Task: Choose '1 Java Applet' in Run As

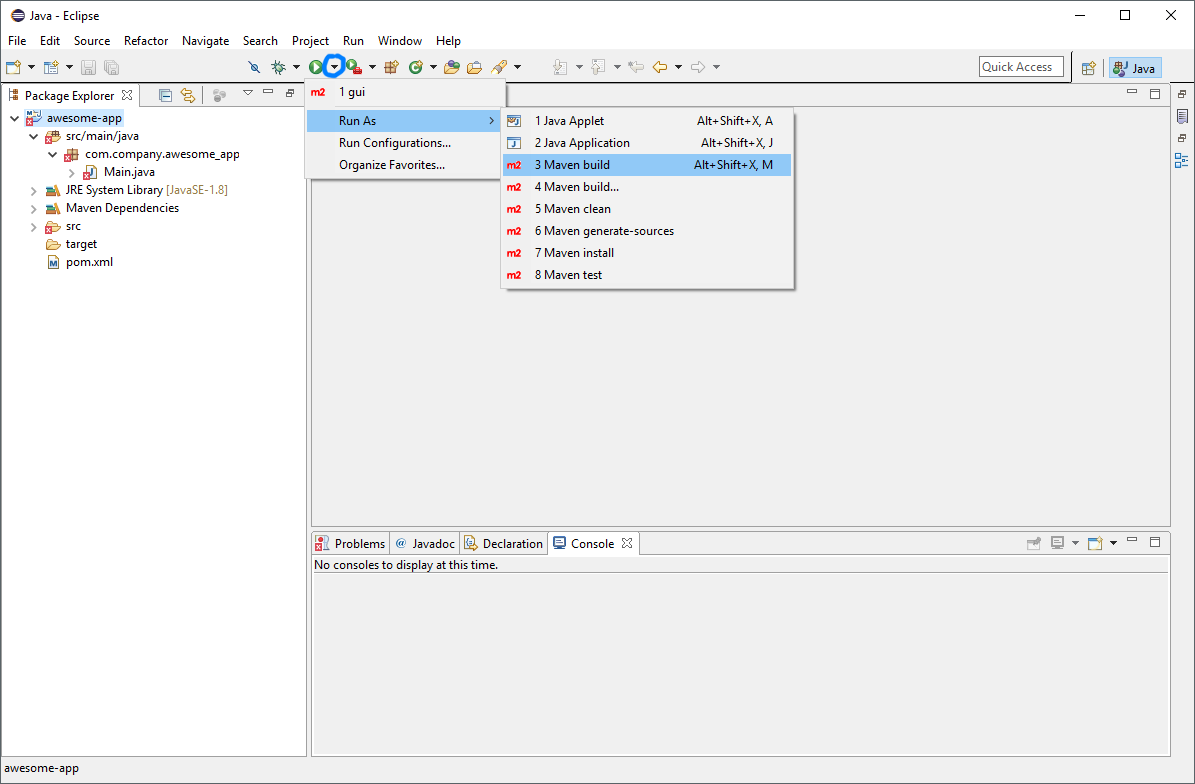Action: (647, 120)
